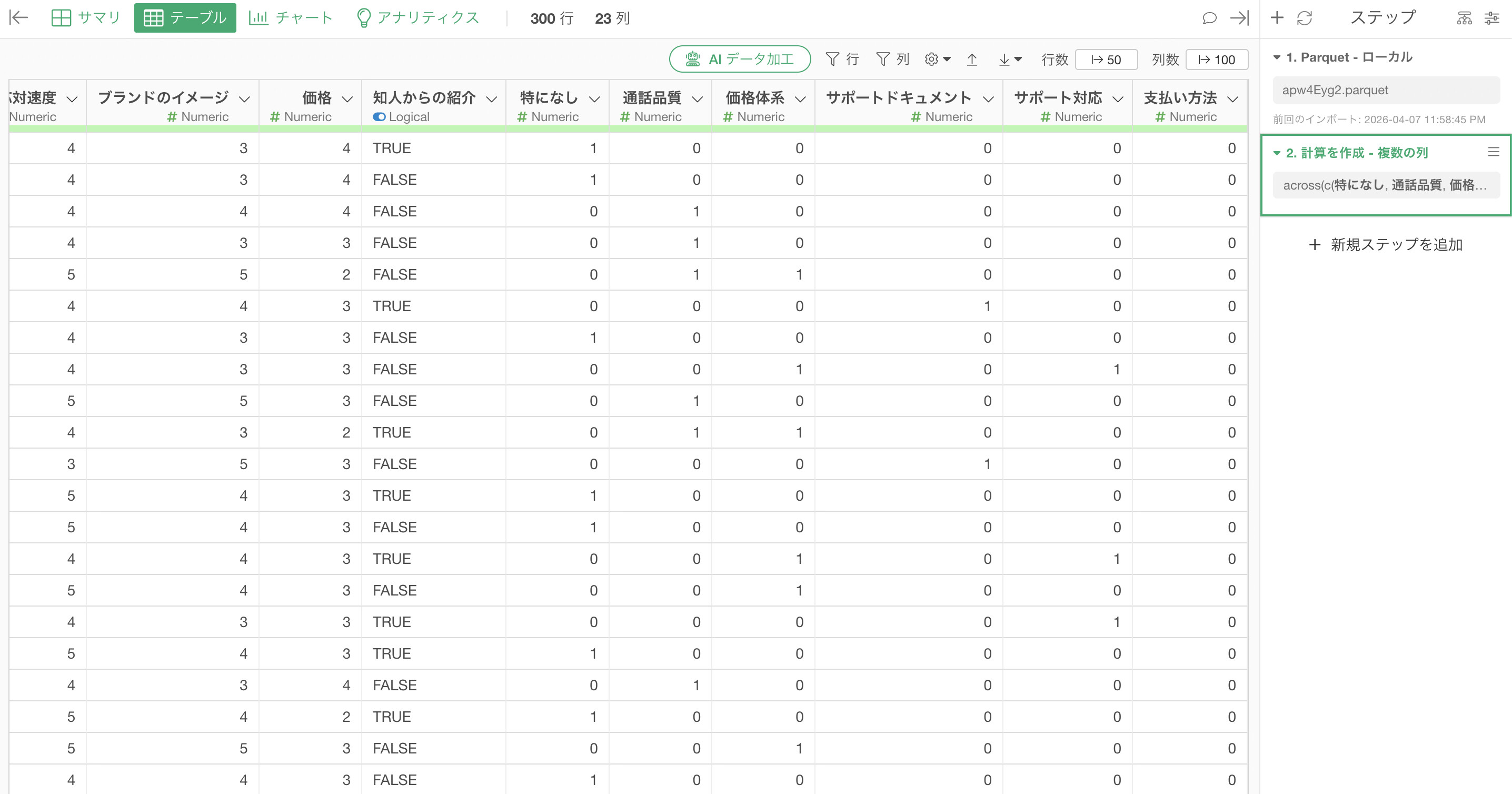This screenshot has height=794, width=1512.
Task: Click the refresh steps icon
Action: pyautogui.click(x=1304, y=18)
